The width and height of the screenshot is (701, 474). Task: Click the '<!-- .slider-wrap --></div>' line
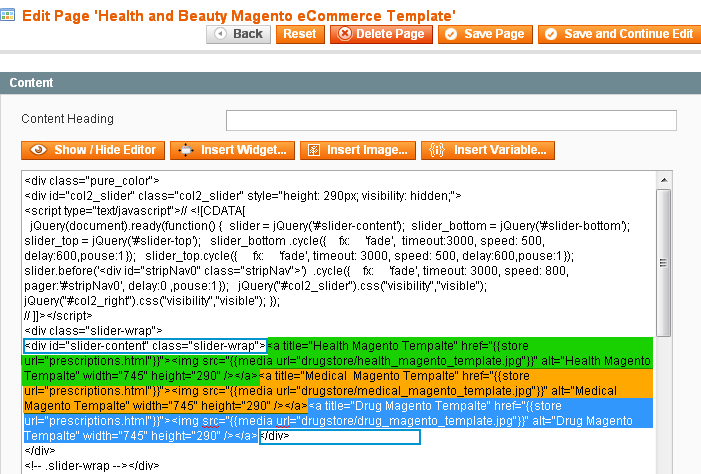(x=92, y=466)
